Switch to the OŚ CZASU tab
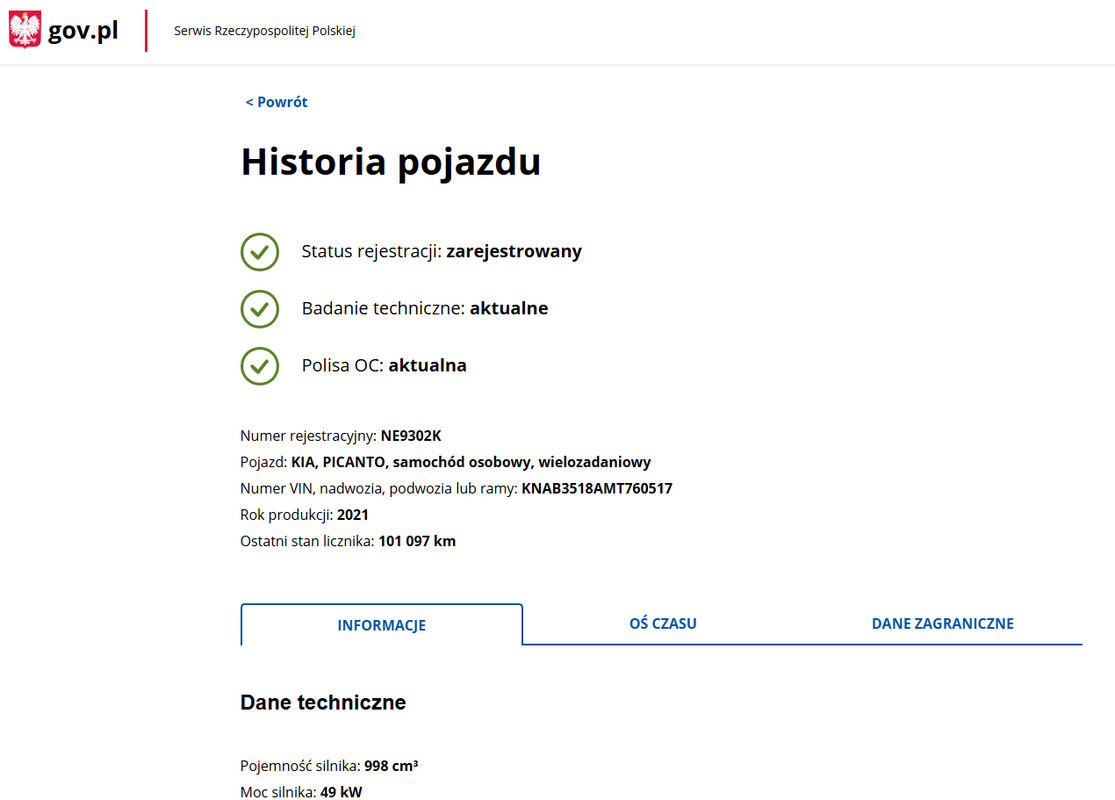The height and width of the screenshot is (800, 1115). pyautogui.click(x=662, y=623)
